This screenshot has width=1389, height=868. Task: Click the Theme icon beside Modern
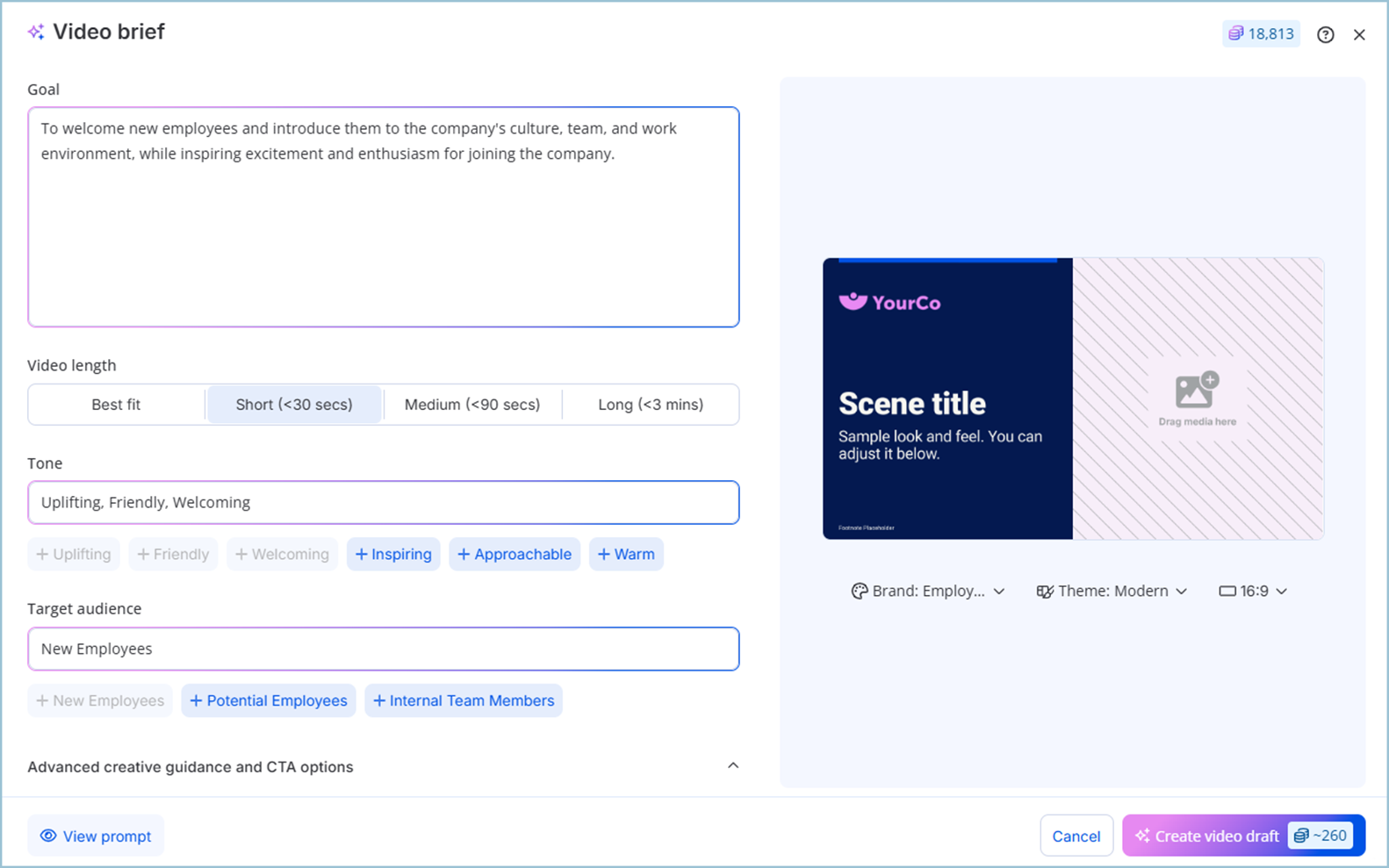point(1045,592)
